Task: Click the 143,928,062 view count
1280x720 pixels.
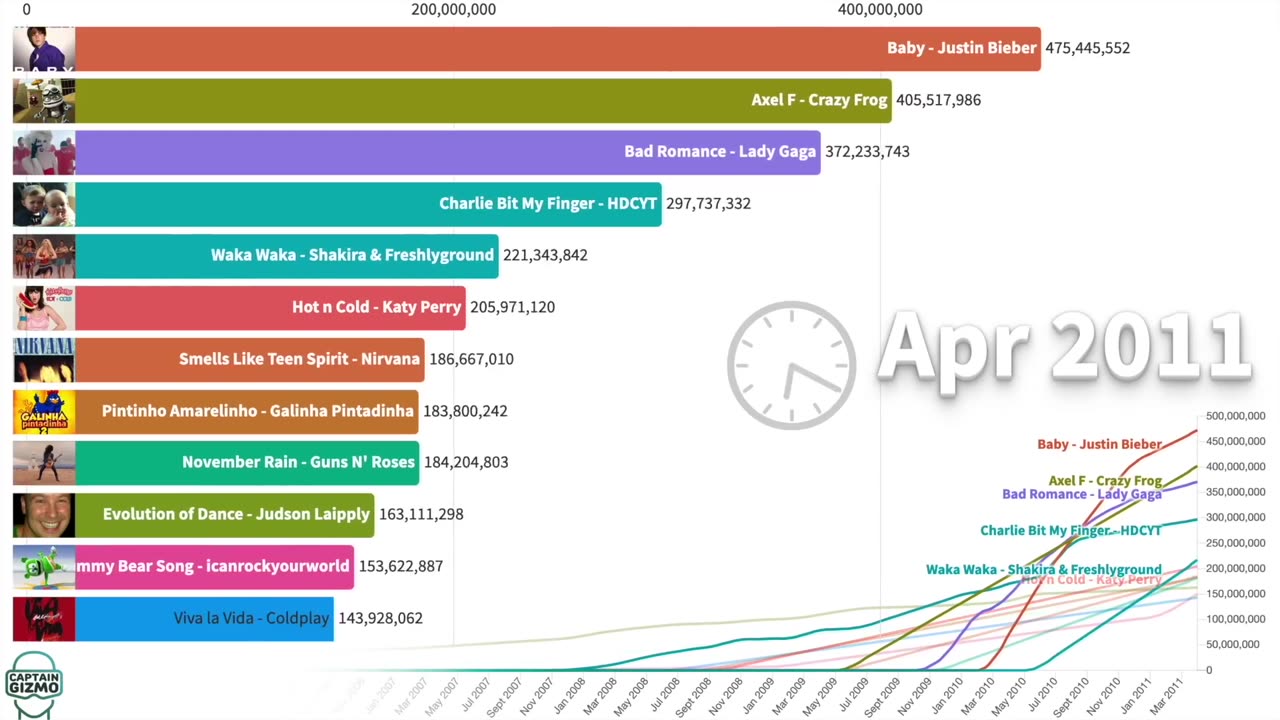Action: tap(381, 619)
